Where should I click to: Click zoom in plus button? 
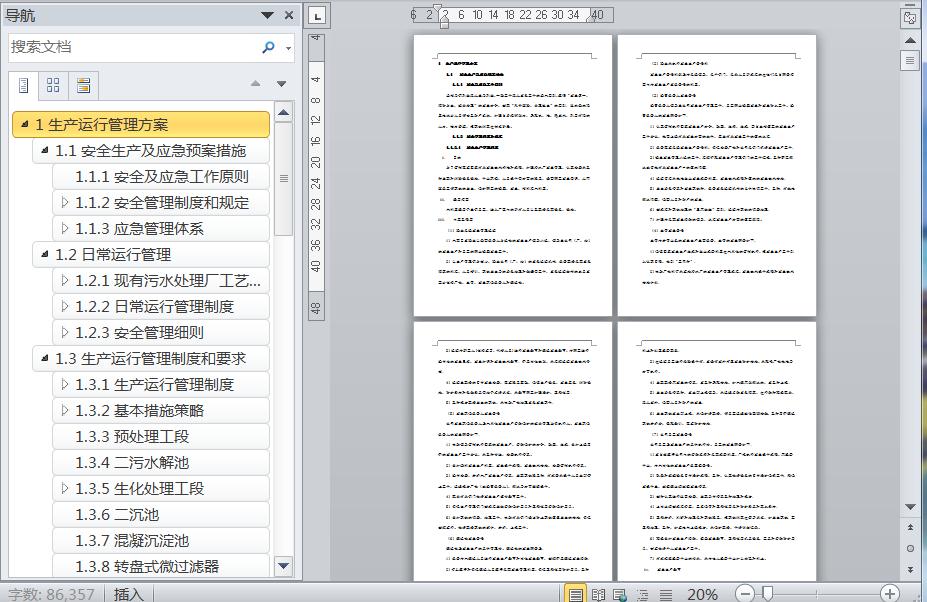coord(889,593)
